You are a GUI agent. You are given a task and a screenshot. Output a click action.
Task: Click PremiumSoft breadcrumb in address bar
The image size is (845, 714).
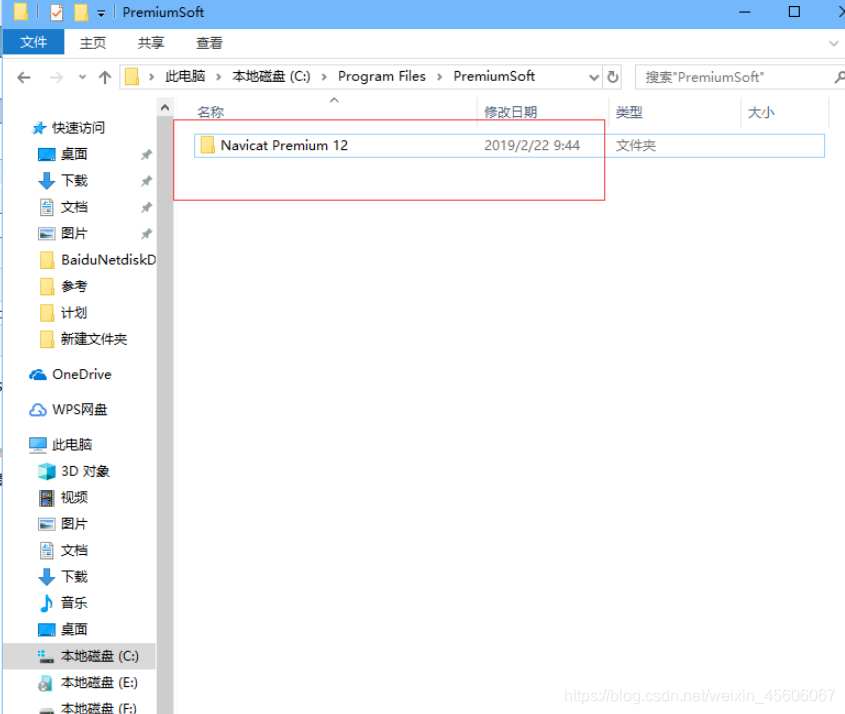494,77
